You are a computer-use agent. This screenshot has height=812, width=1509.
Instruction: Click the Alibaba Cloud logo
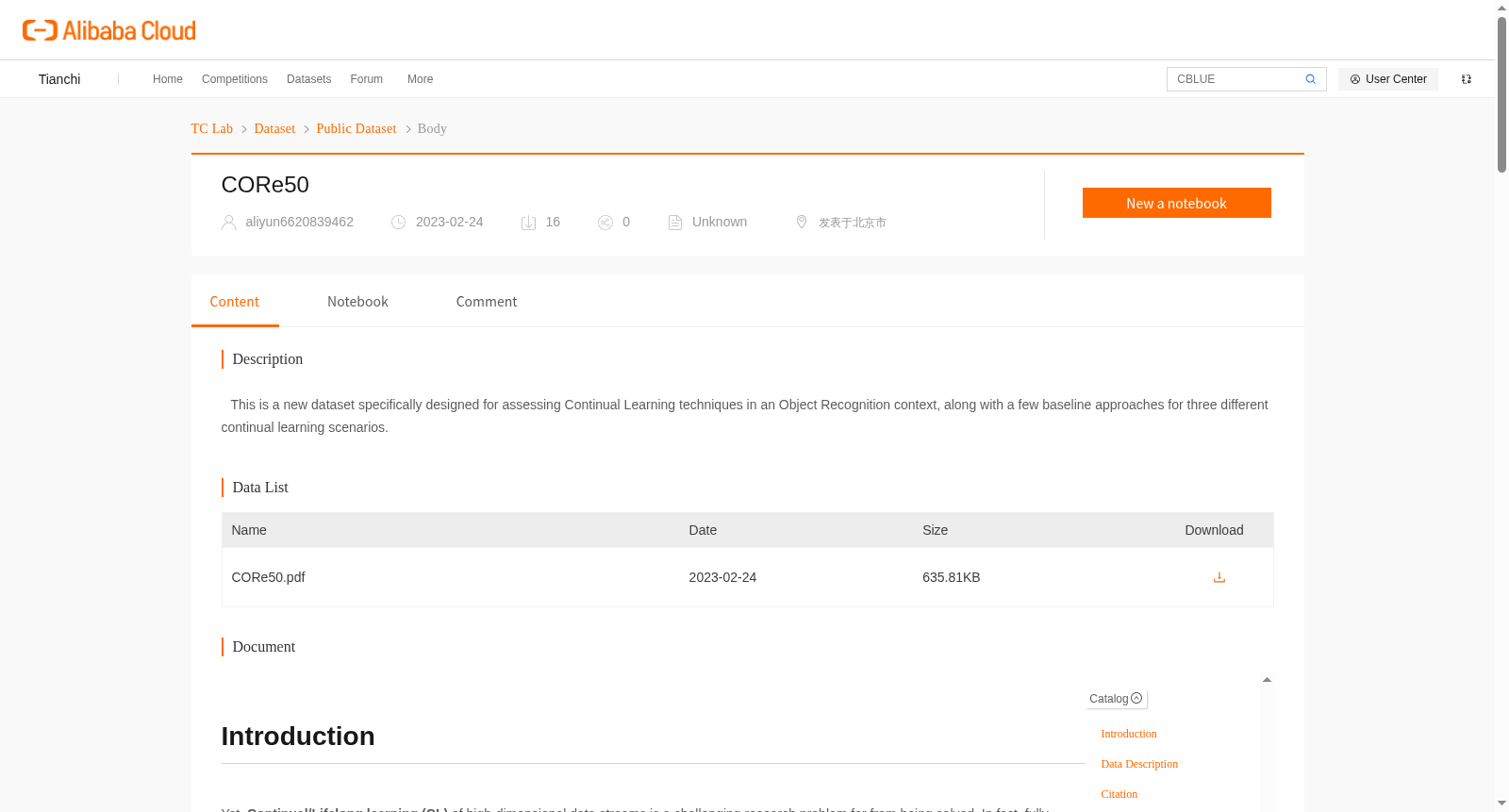point(109,30)
